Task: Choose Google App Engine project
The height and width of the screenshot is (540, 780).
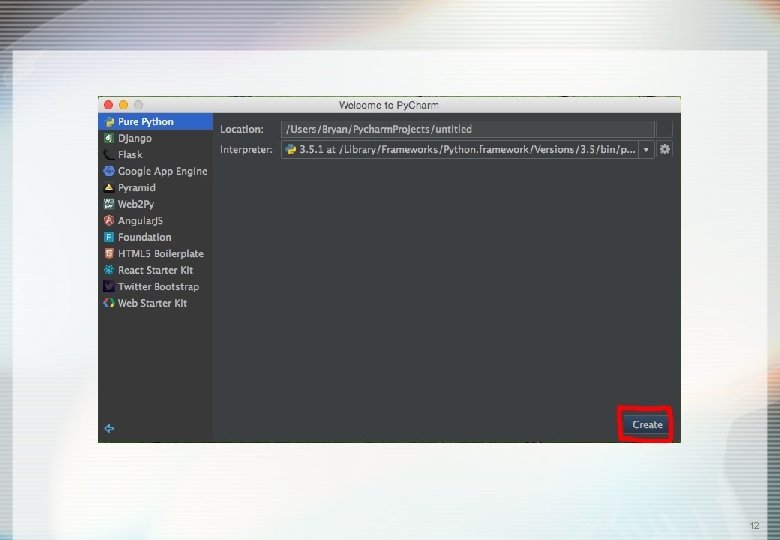Action: pos(156,171)
